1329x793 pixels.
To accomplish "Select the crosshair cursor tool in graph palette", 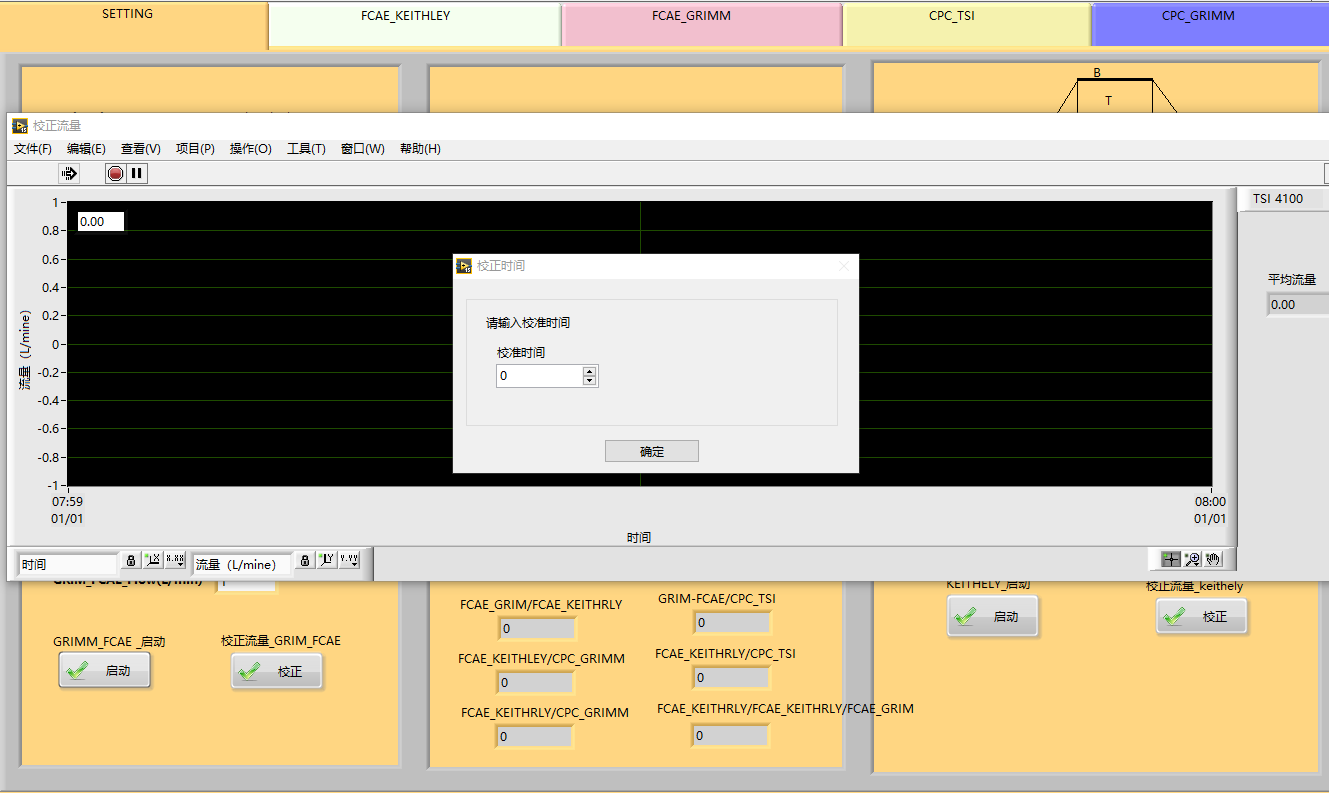I will click(1170, 559).
